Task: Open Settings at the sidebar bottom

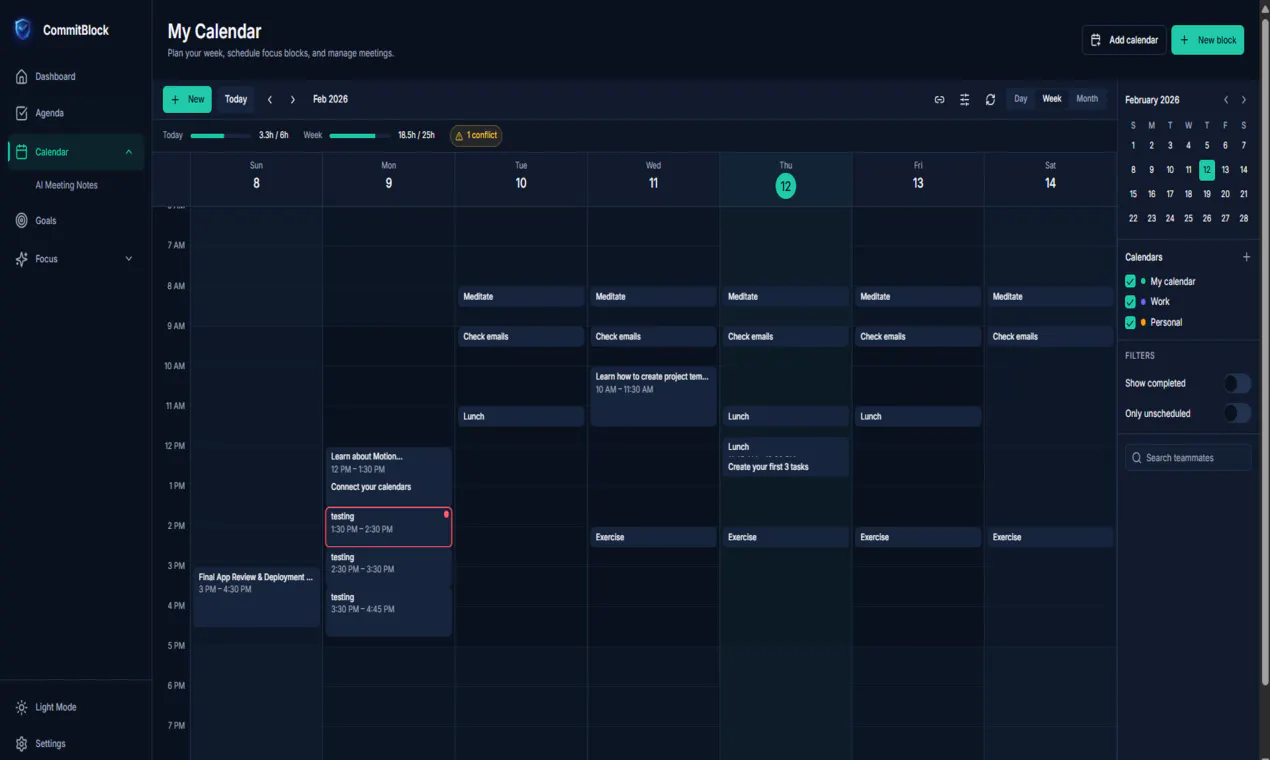Action: (x=75, y=743)
